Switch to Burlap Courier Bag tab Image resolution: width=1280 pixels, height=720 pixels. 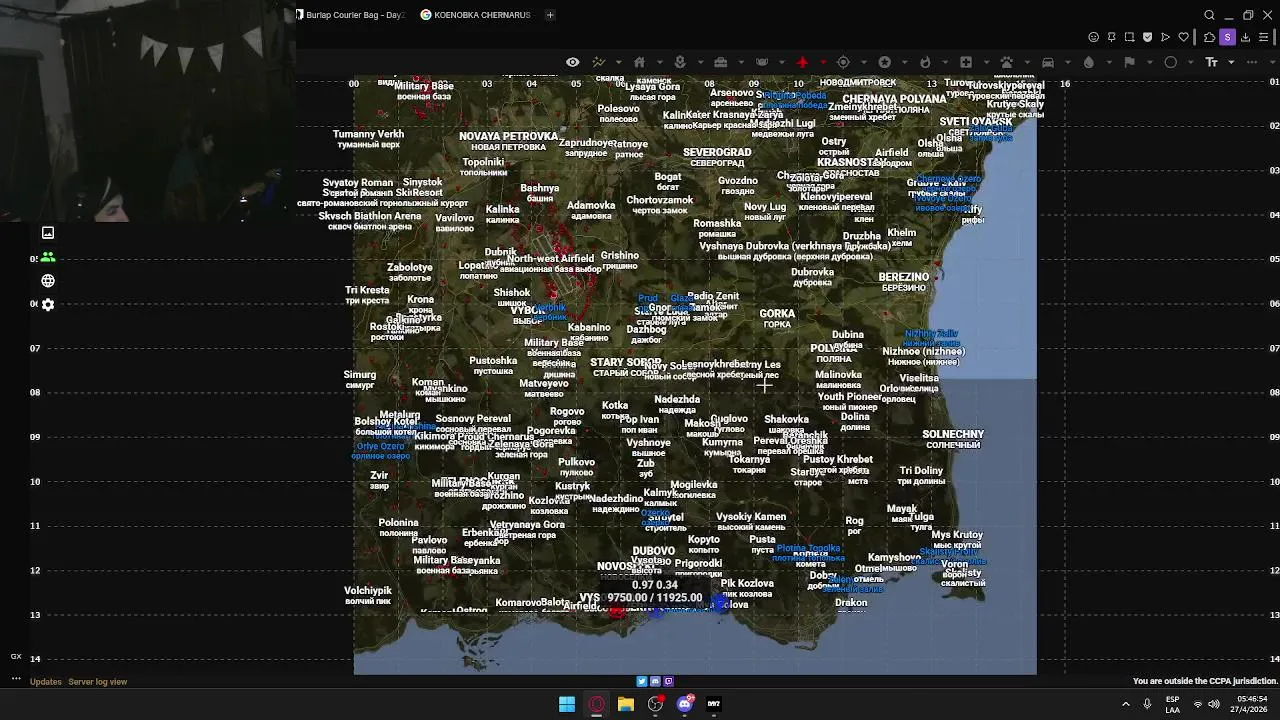350,15
